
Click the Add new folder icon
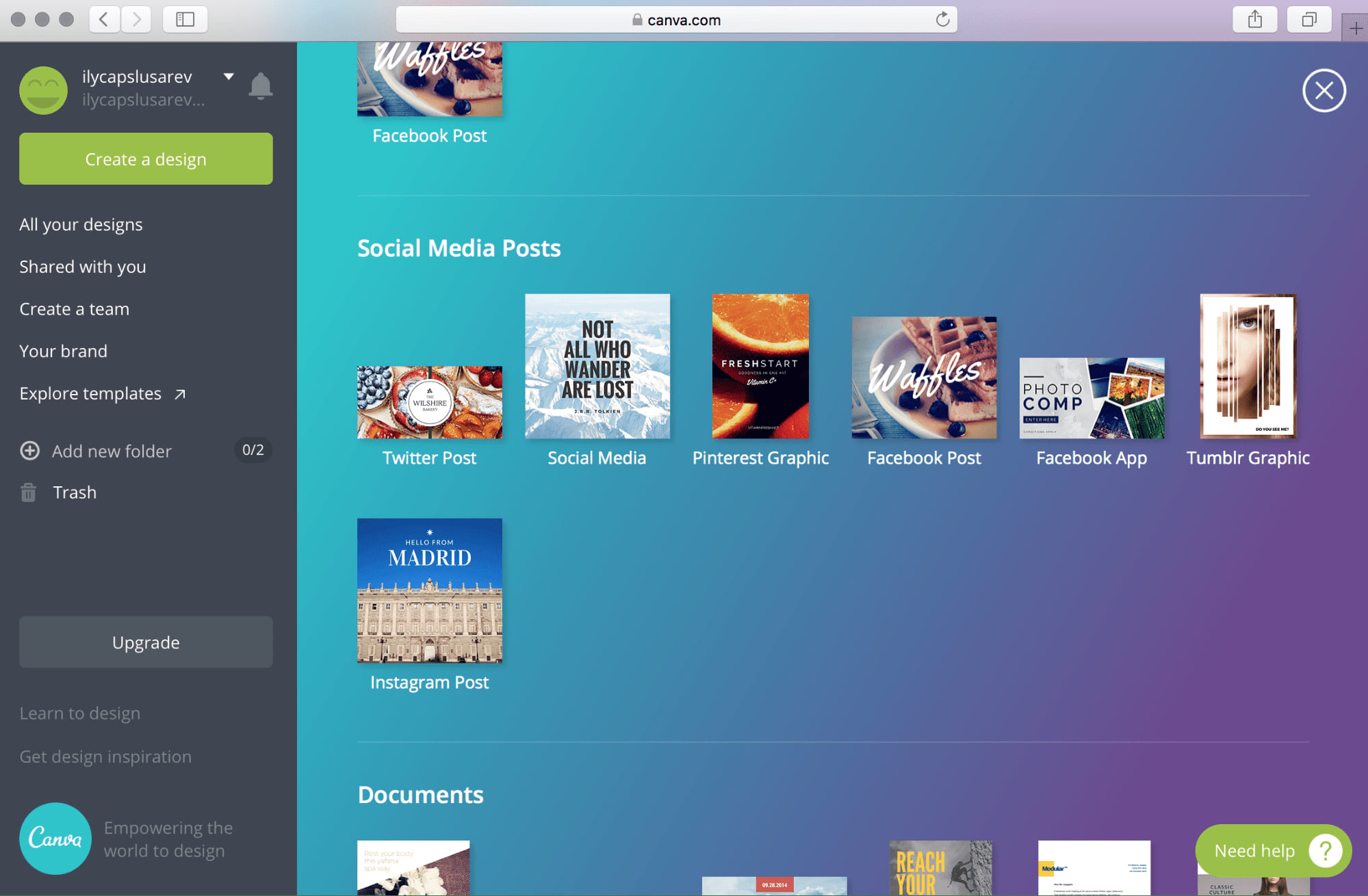pyautogui.click(x=30, y=449)
